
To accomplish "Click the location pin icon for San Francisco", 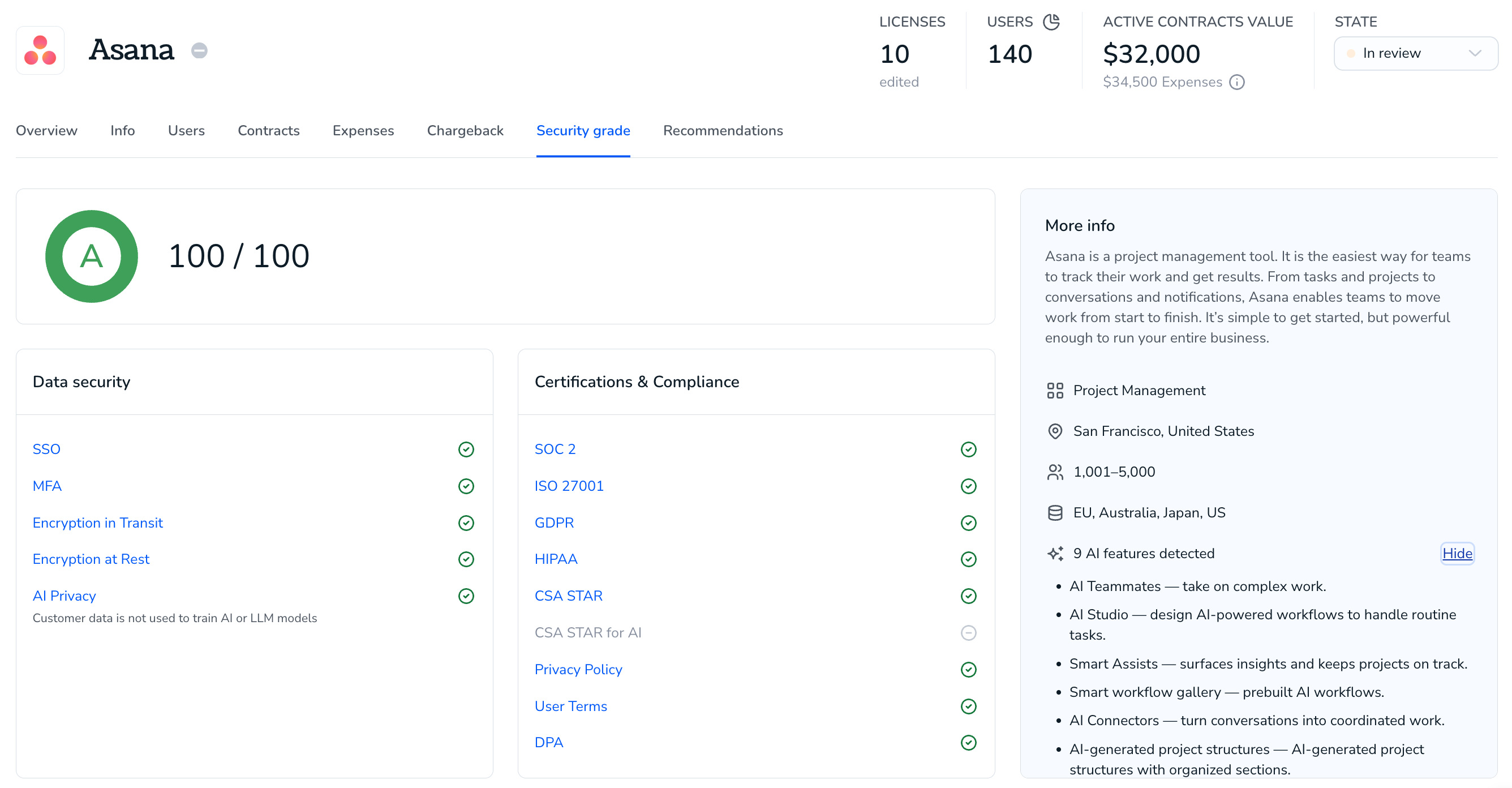I will [1055, 431].
